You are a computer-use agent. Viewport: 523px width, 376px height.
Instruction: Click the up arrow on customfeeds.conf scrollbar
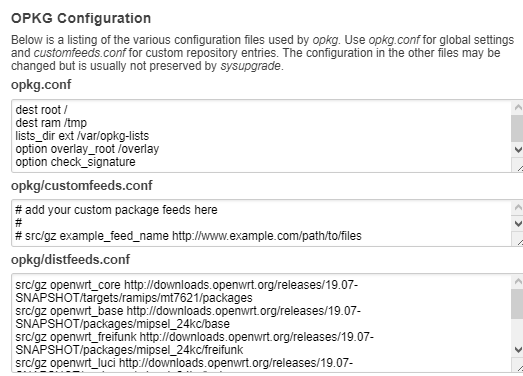coord(517,208)
